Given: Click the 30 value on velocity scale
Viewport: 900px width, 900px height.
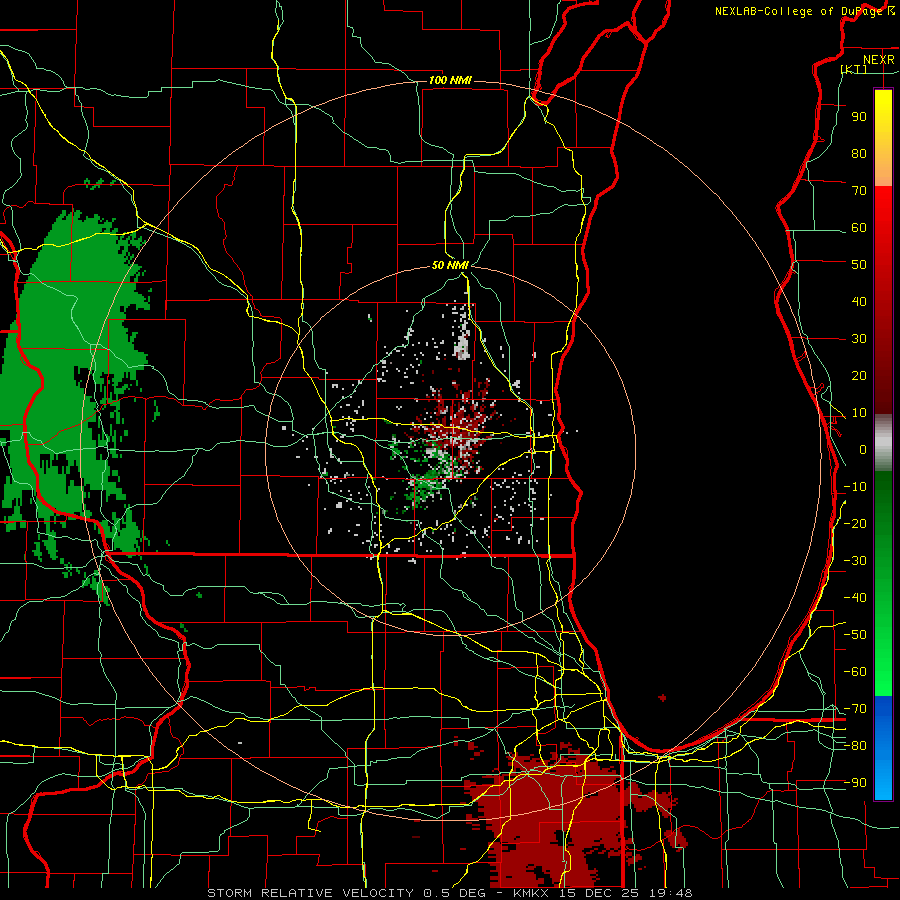Looking at the screenshot, I should [859, 339].
